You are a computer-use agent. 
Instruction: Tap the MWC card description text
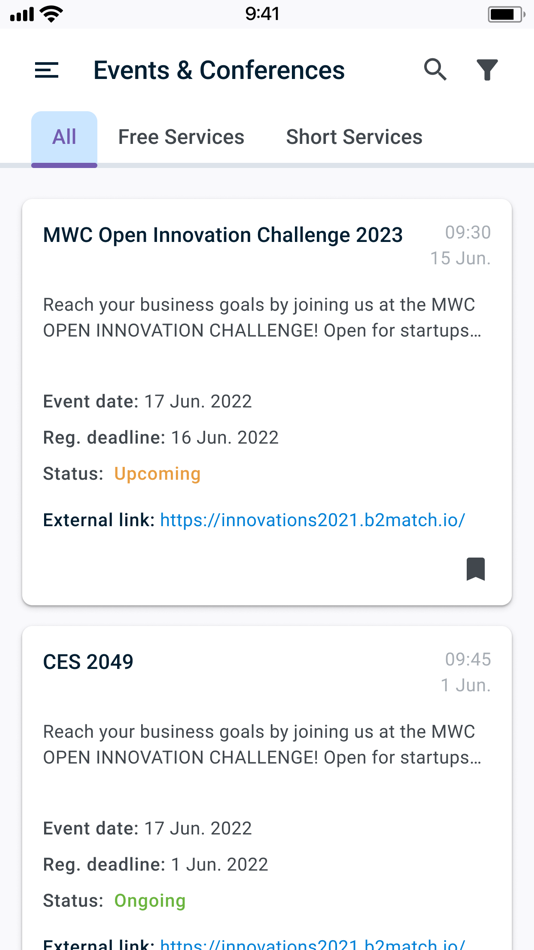pos(262,318)
